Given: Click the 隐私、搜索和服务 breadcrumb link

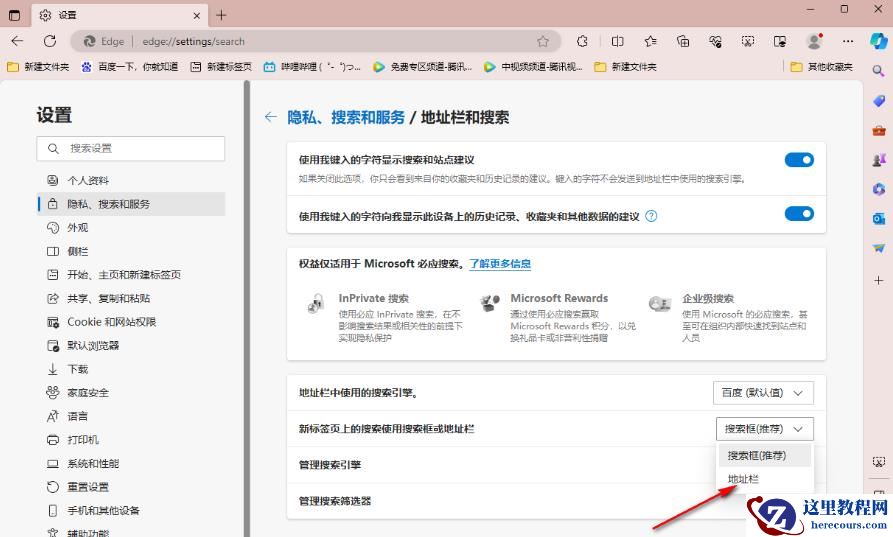Looking at the screenshot, I should (346, 117).
